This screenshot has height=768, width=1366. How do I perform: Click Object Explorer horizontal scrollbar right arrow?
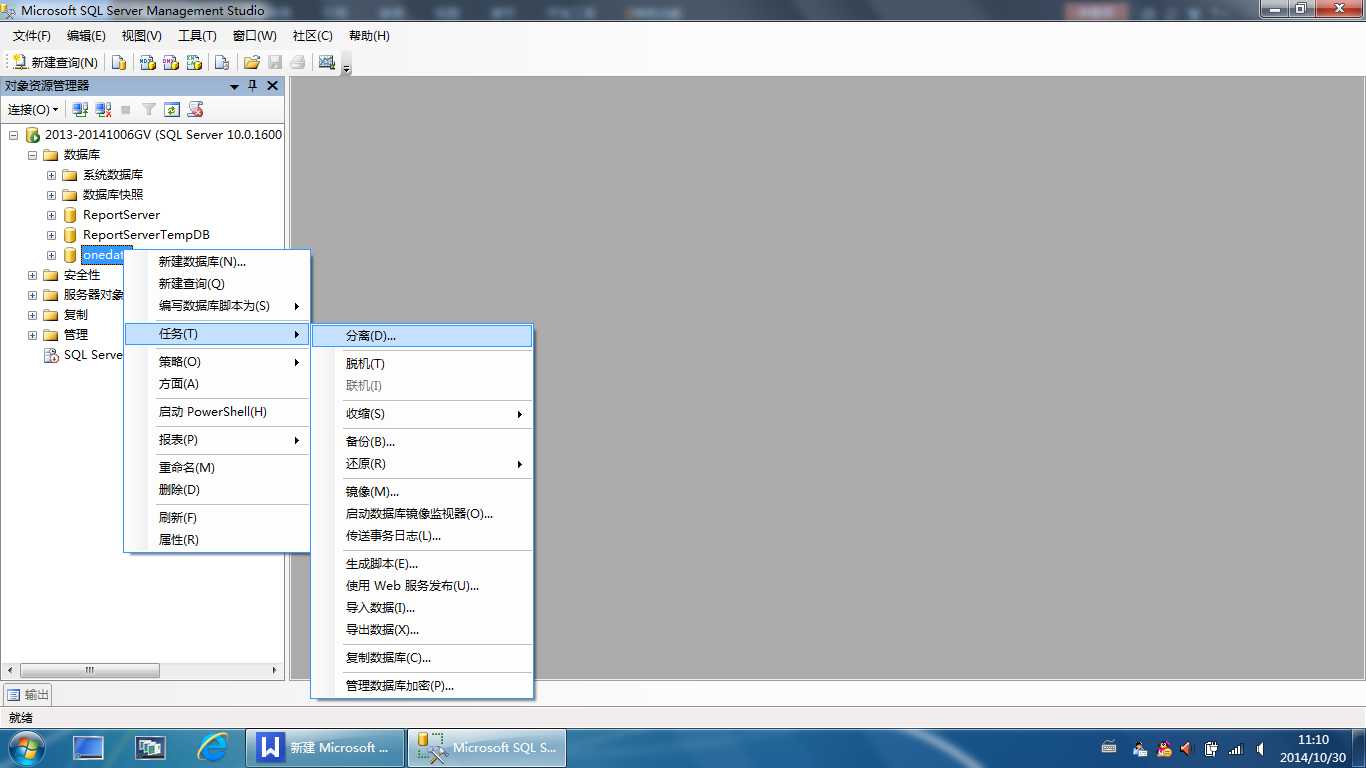pos(275,670)
